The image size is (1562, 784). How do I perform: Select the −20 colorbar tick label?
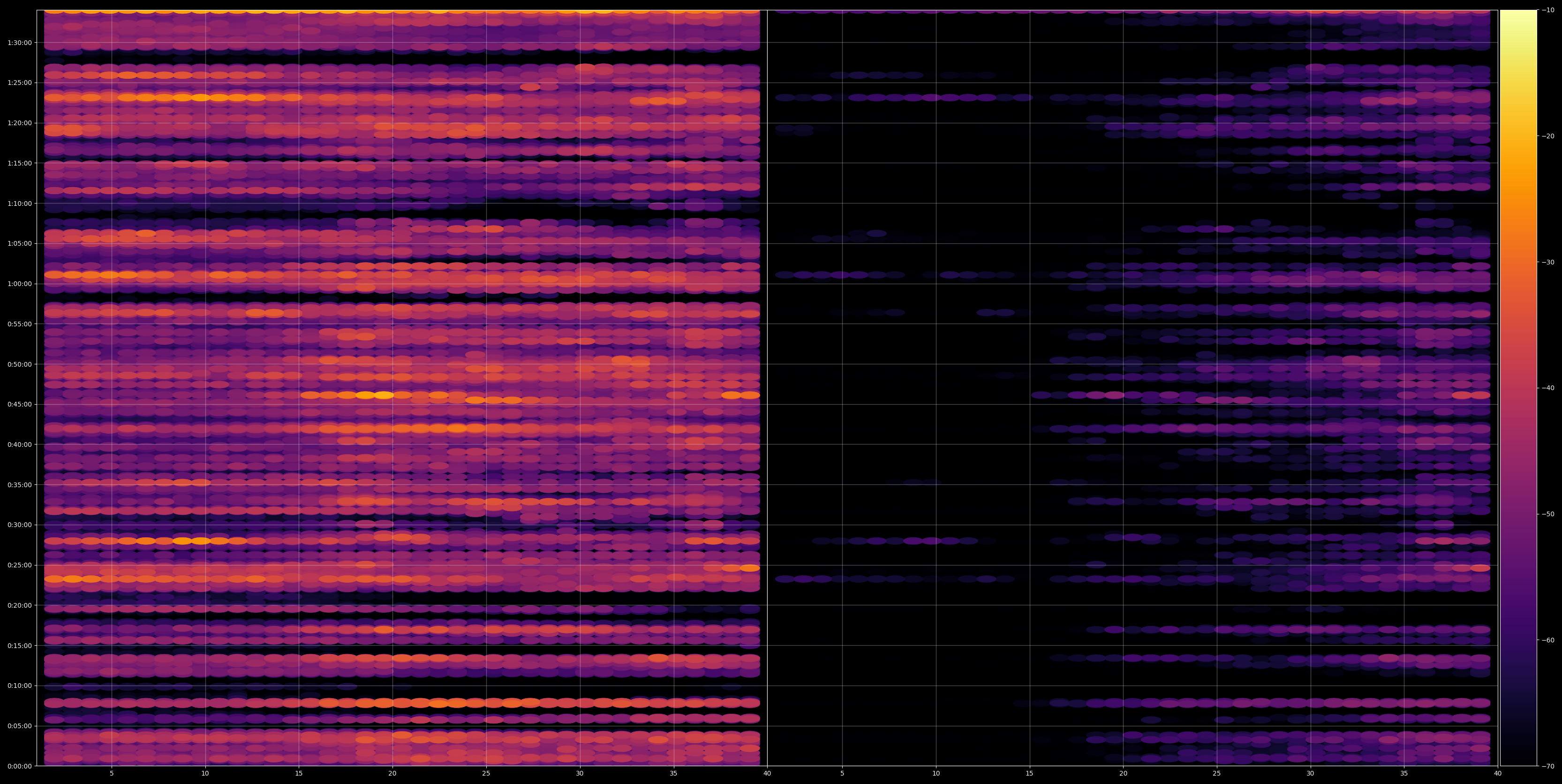tap(1548, 136)
